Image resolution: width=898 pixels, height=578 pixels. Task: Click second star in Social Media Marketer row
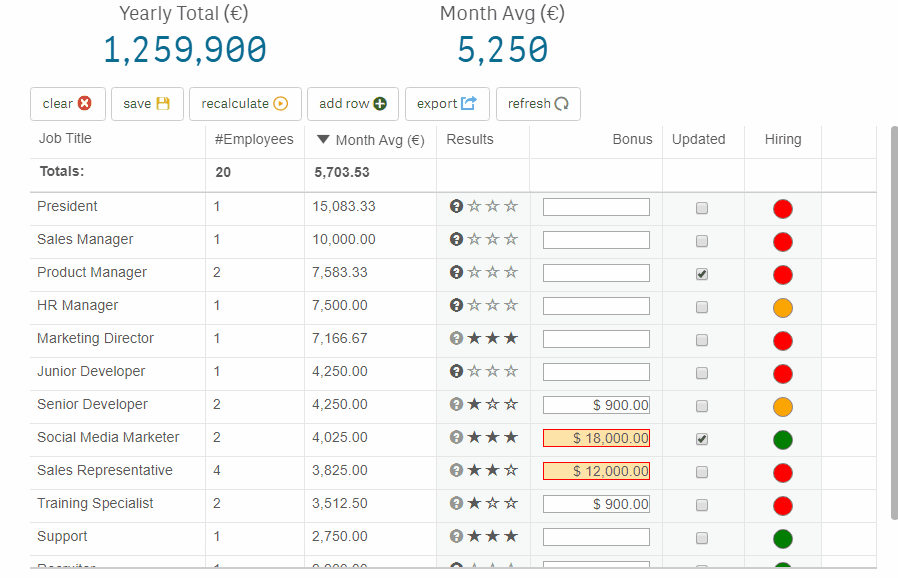493,438
